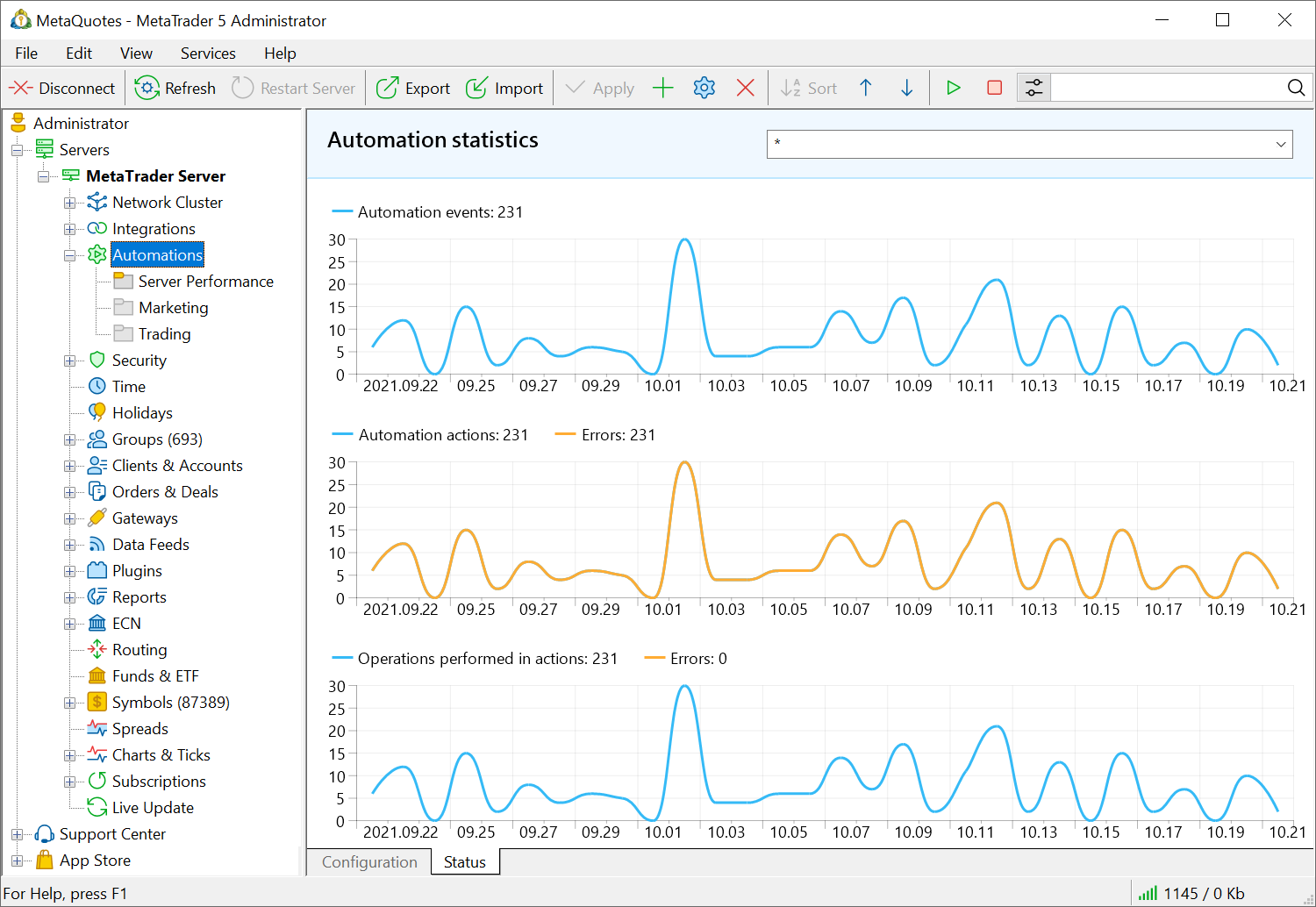Screen dimensions: 1316x907
Task: Select the Server Performance folder
Action: [194, 282]
